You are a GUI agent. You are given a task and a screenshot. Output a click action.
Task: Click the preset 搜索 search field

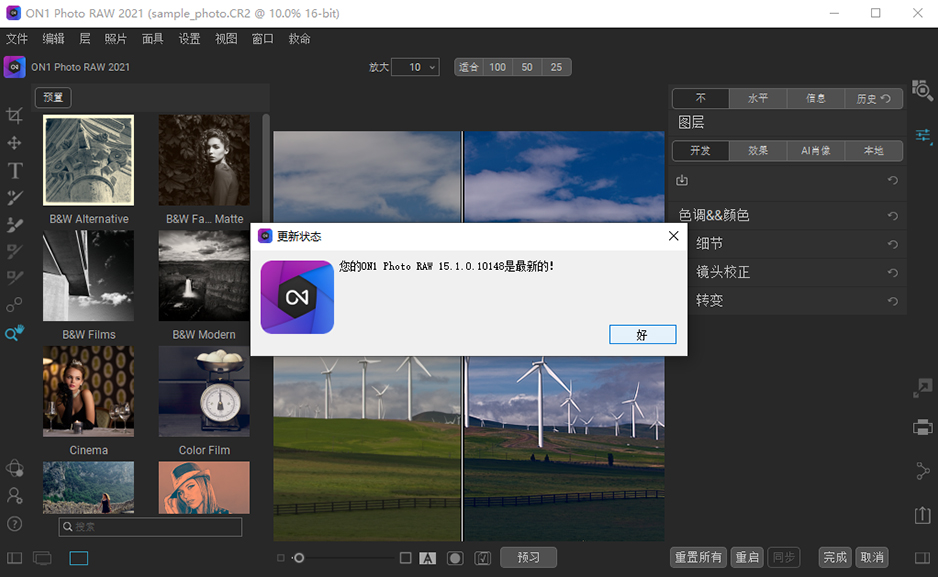[150, 527]
